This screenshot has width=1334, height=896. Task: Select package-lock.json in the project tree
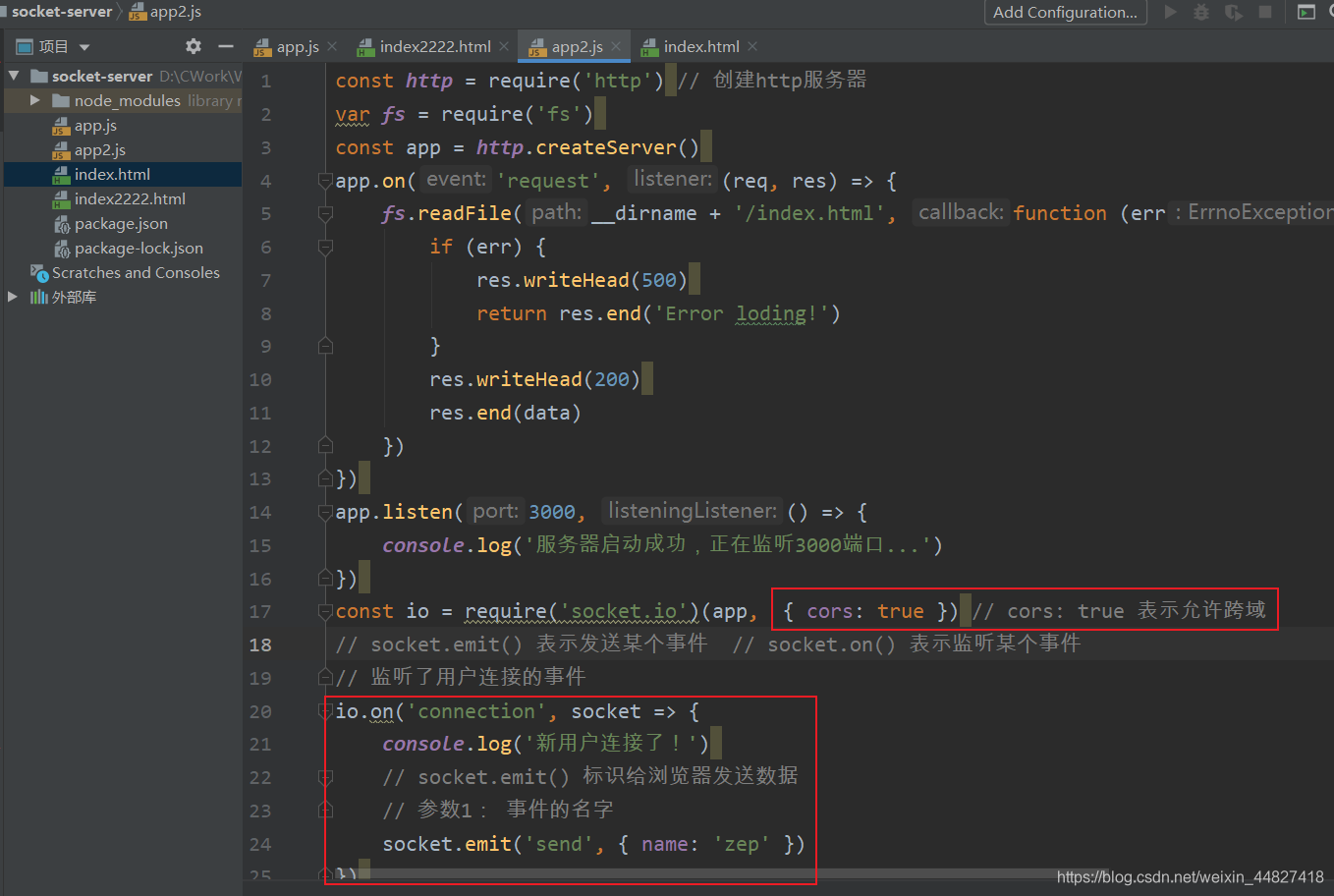pyautogui.click(x=139, y=248)
